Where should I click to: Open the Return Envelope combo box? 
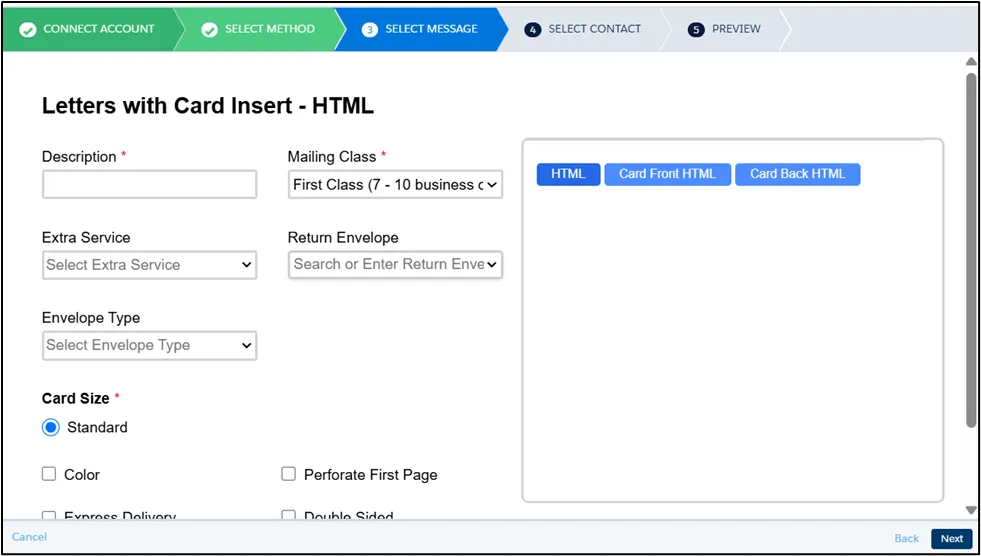[395, 265]
